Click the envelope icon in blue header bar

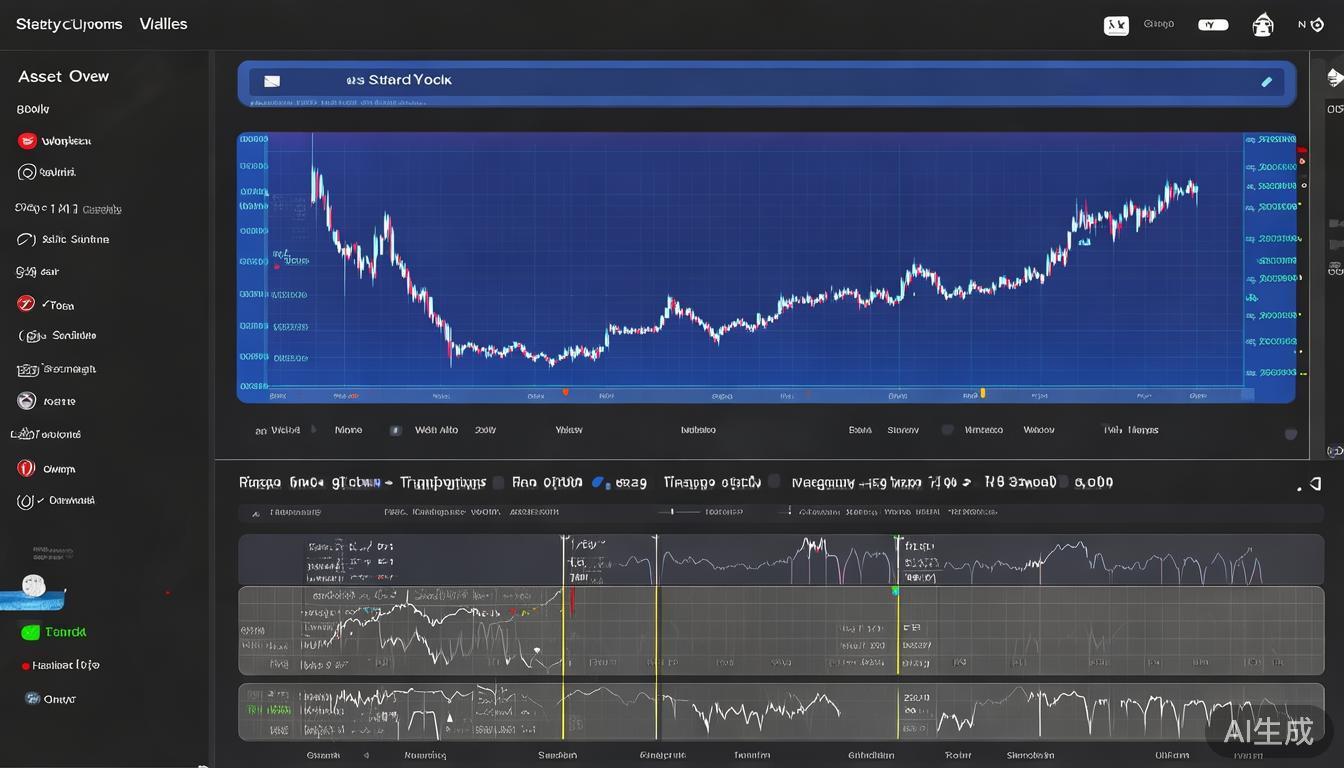[271, 81]
